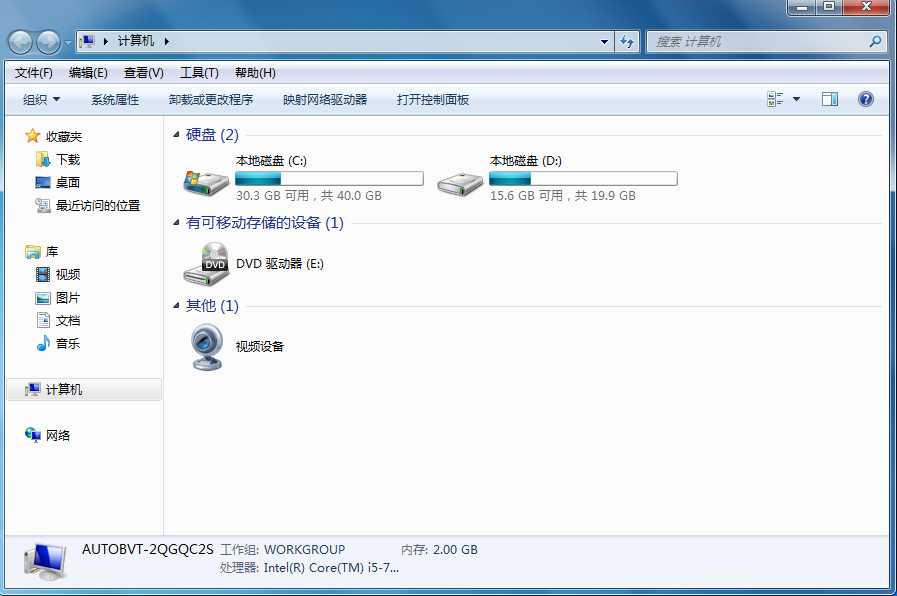The width and height of the screenshot is (897, 596).
Task: Click the 系统属性 button
Action: click(x=115, y=100)
